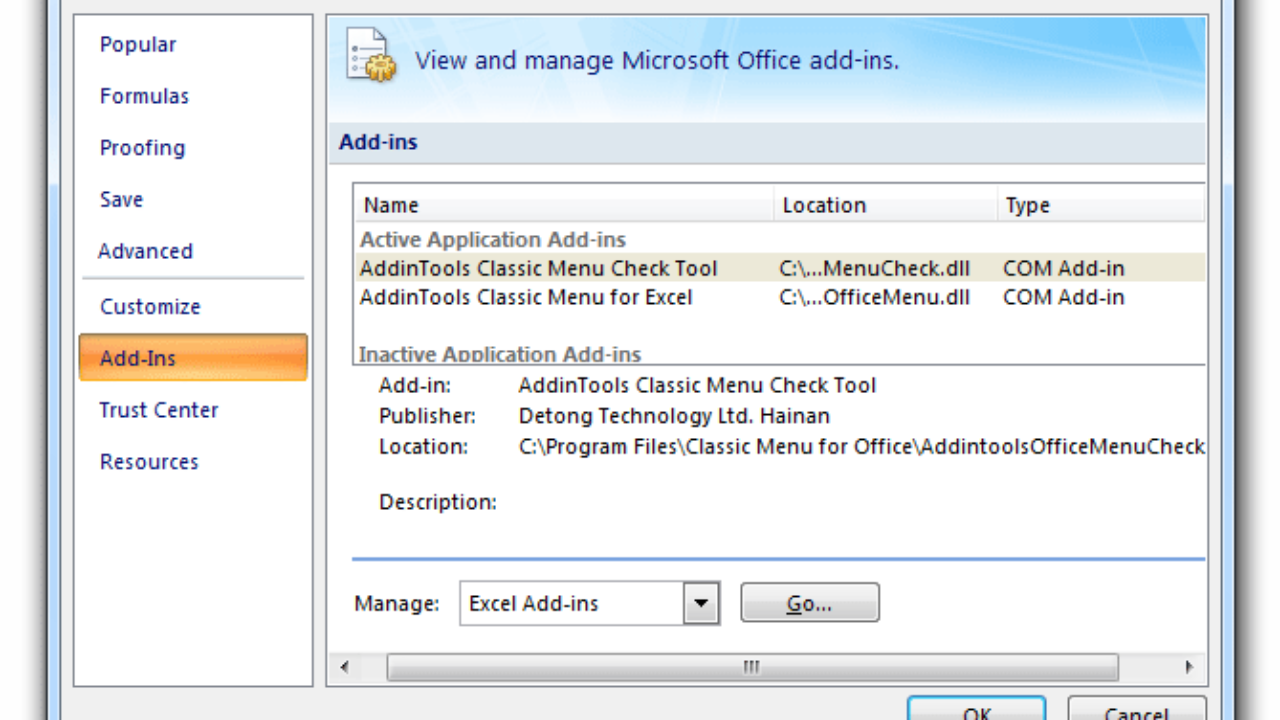
Task: Click the C:\...MenuCheck.dll location cell
Action: coord(874,268)
